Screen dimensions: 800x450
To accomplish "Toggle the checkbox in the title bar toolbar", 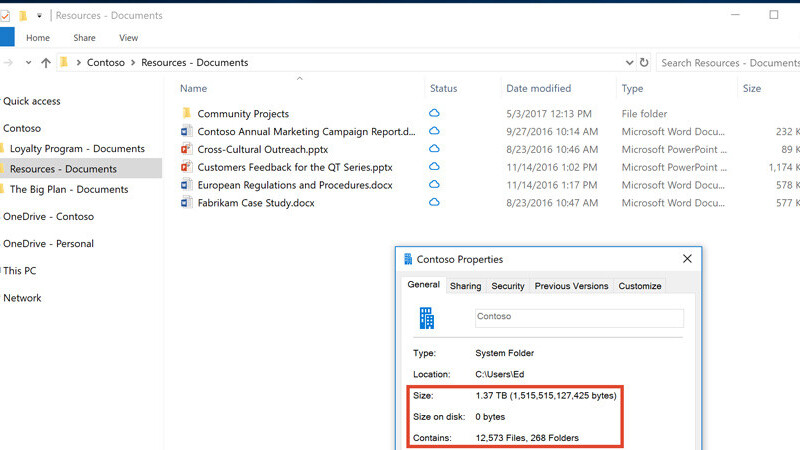I will click(5, 16).
